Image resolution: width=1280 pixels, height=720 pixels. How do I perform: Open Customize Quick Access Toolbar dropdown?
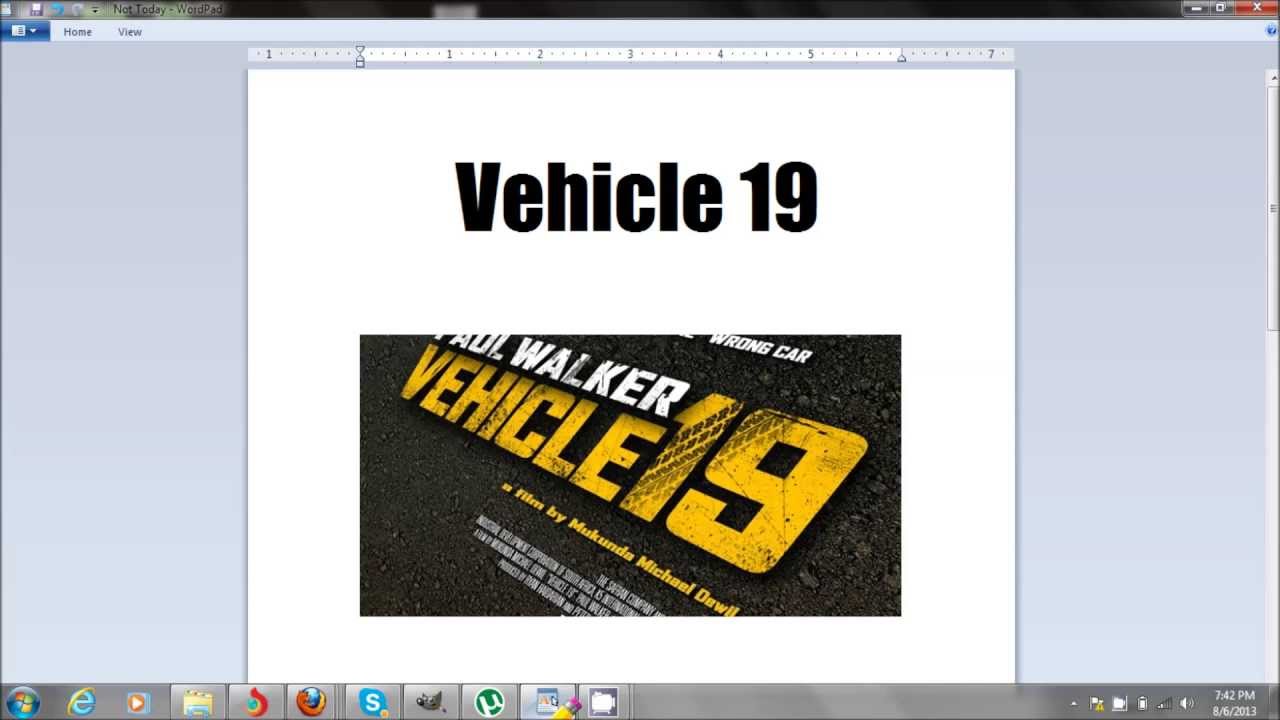click(x=96, y=9)
